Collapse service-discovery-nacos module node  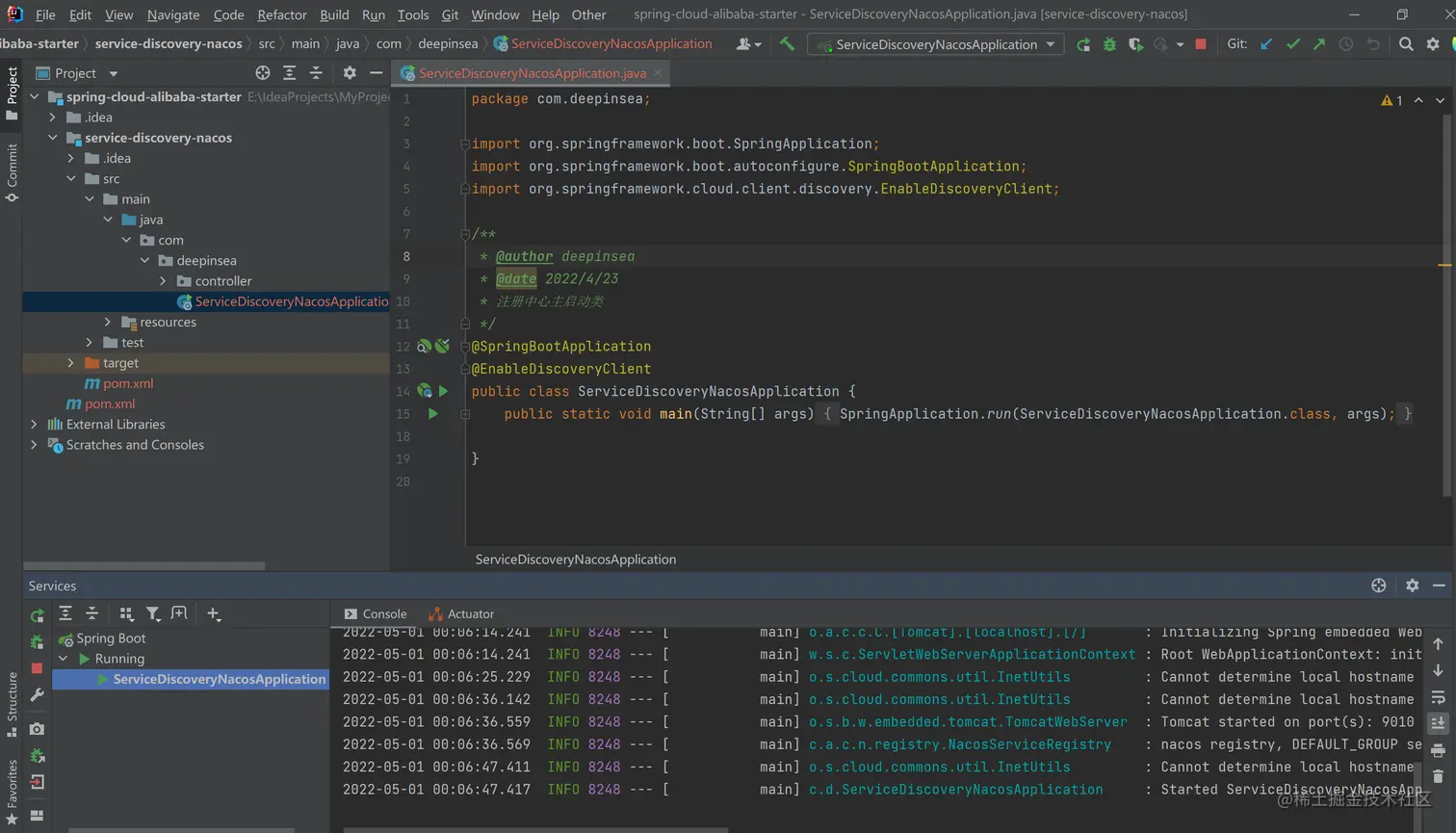(x=53, y=138)
